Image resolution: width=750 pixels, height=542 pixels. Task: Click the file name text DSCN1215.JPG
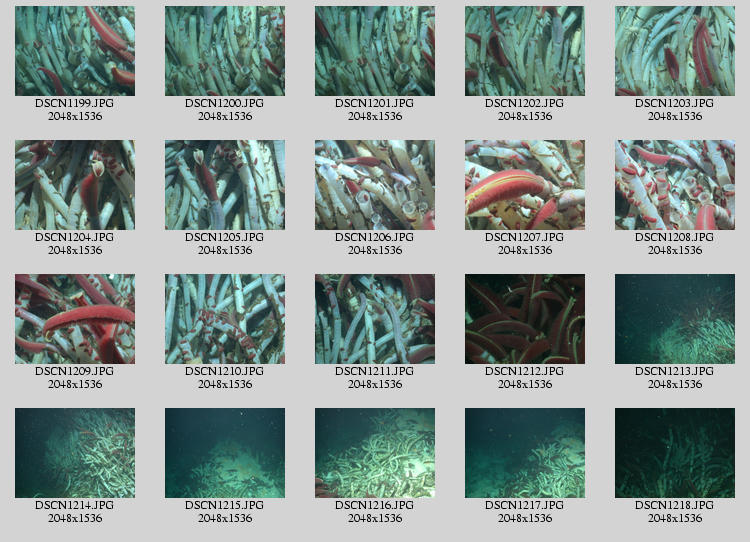click(225, 505)
